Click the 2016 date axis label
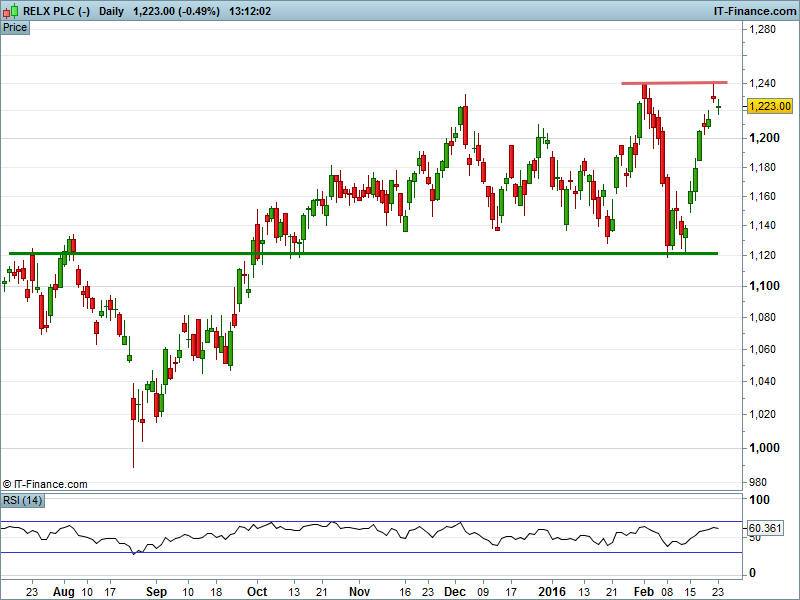The image size is (800, 600). [552, 591]
